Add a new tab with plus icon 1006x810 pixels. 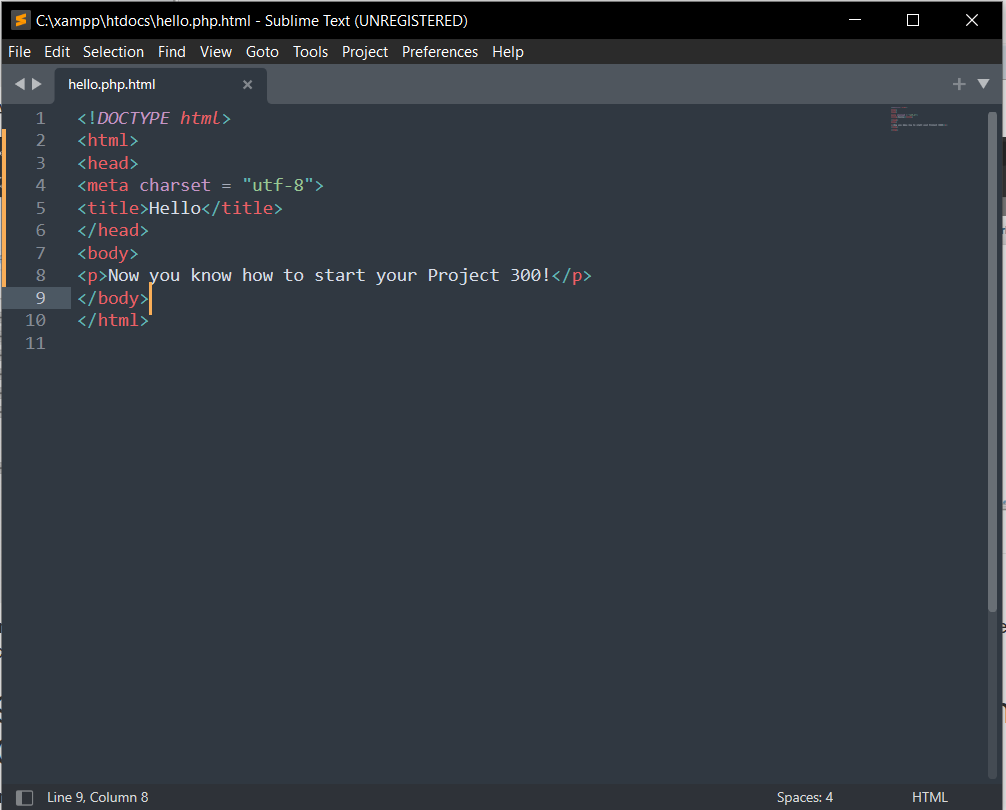coord(959,84)
